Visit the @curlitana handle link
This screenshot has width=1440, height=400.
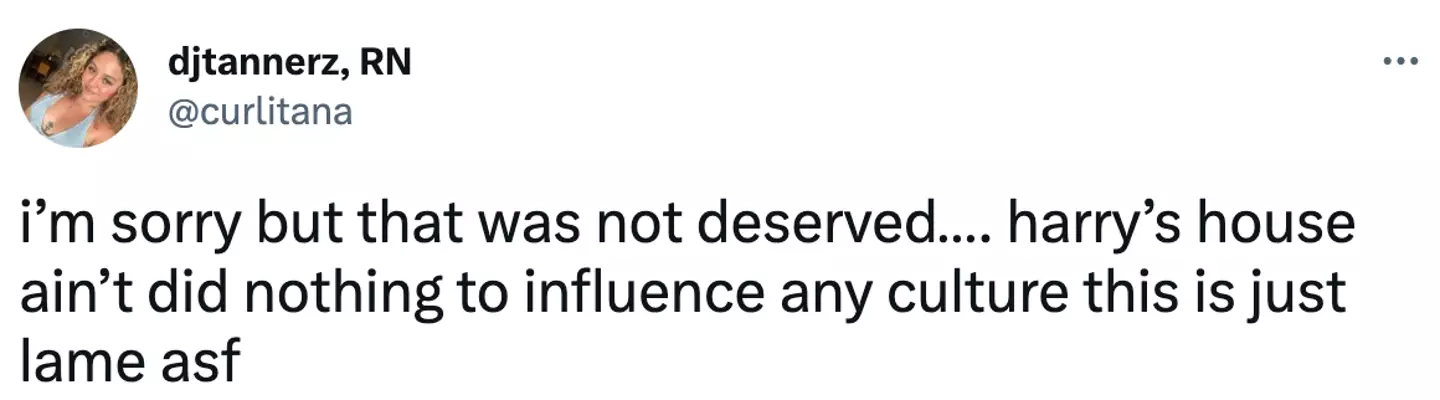coord(263,110)
